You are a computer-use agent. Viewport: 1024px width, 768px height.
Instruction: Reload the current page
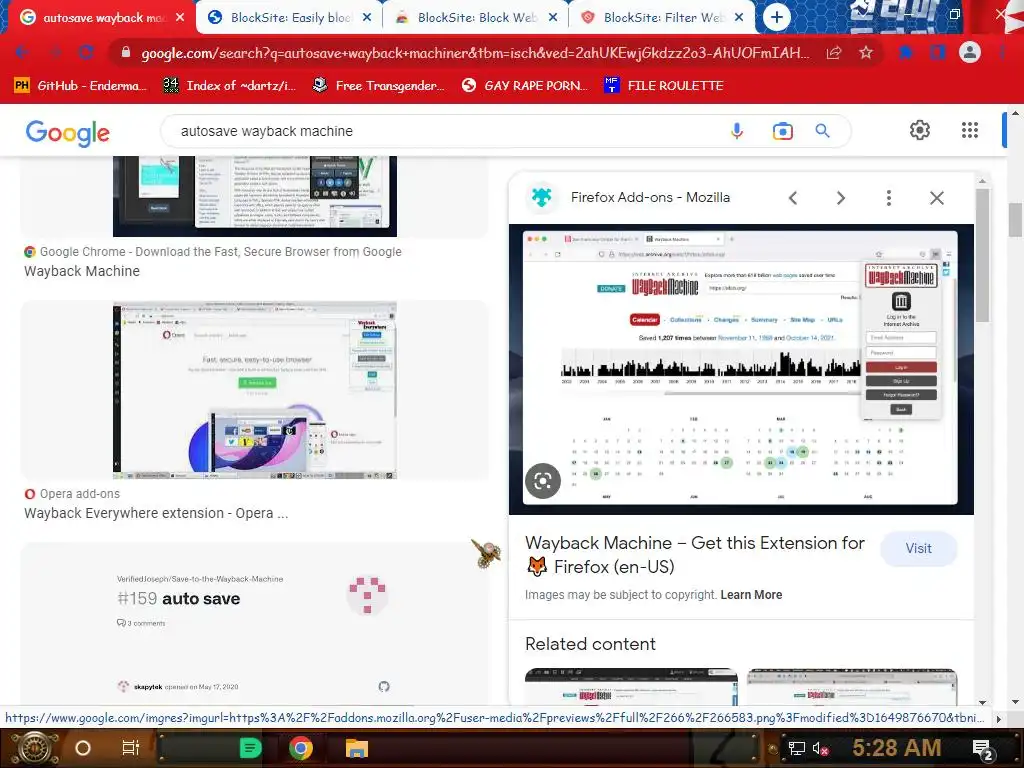[86, 52]
